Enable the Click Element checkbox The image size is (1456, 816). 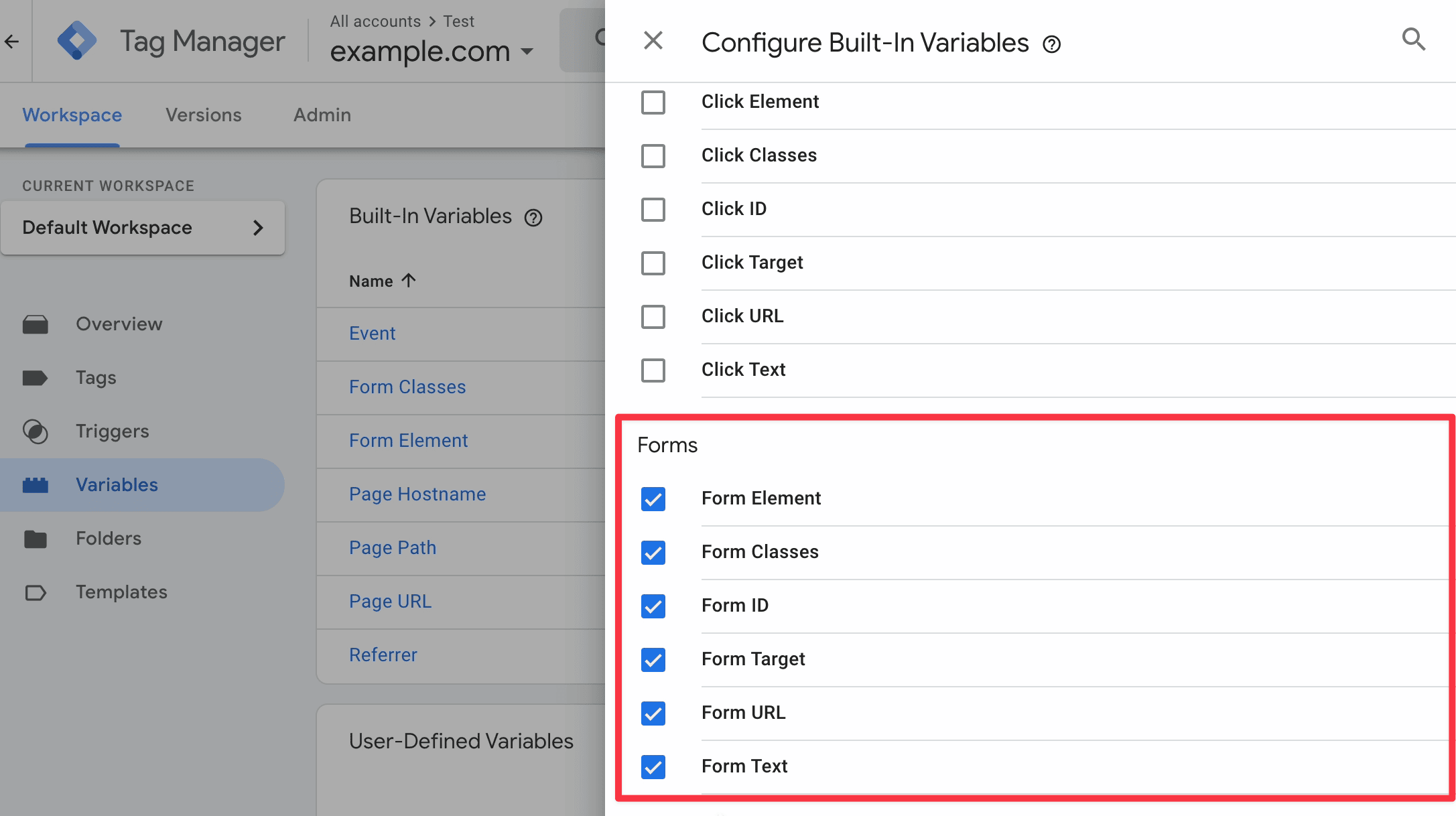653,102
